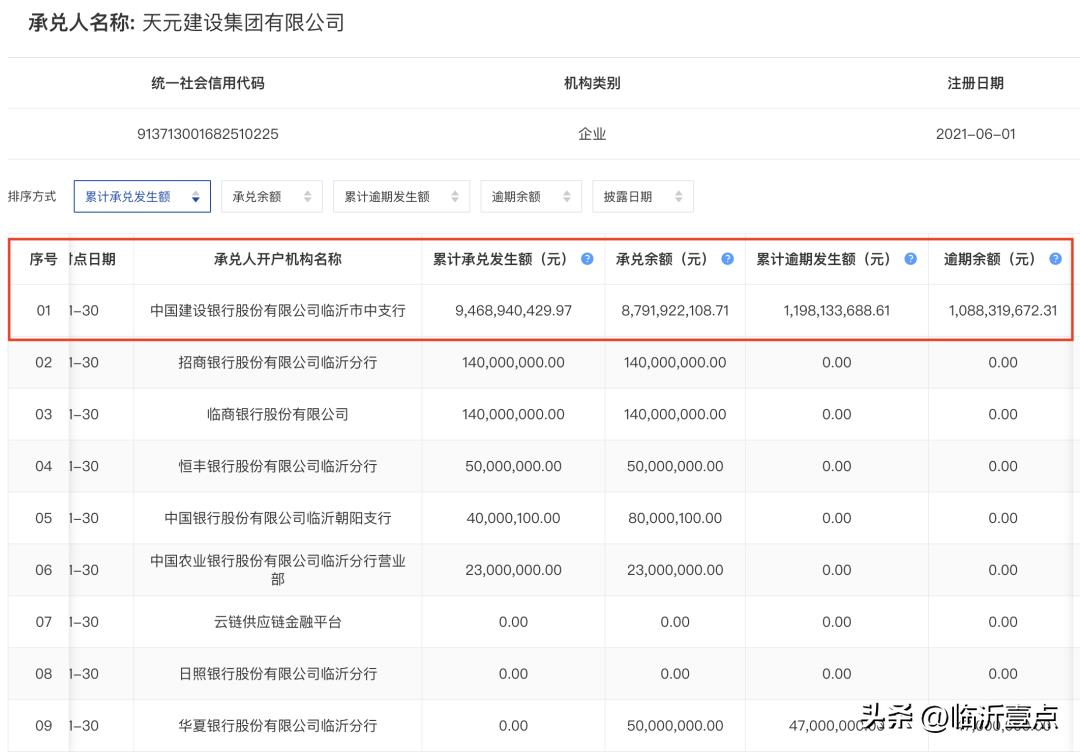
Task: Select 中国农业银行股份有限公司临沂分行营业部 cell
Action: point(278,570)
